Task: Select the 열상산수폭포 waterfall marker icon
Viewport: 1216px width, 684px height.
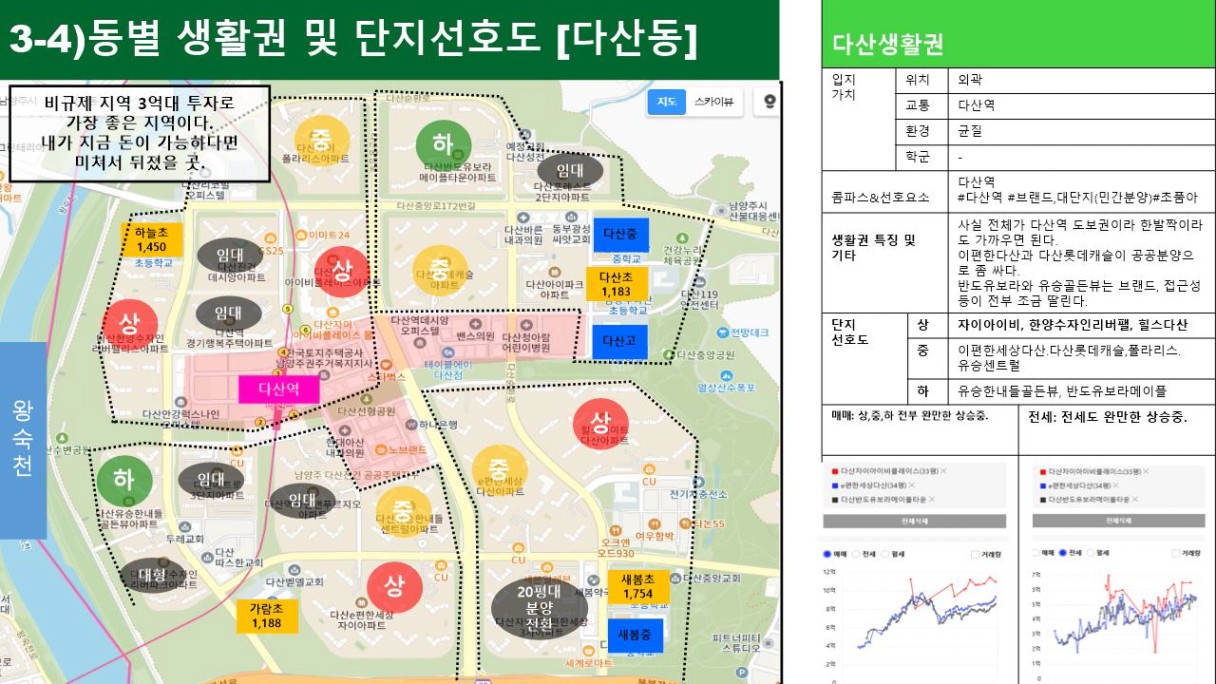Action: [x=727, y=375]
